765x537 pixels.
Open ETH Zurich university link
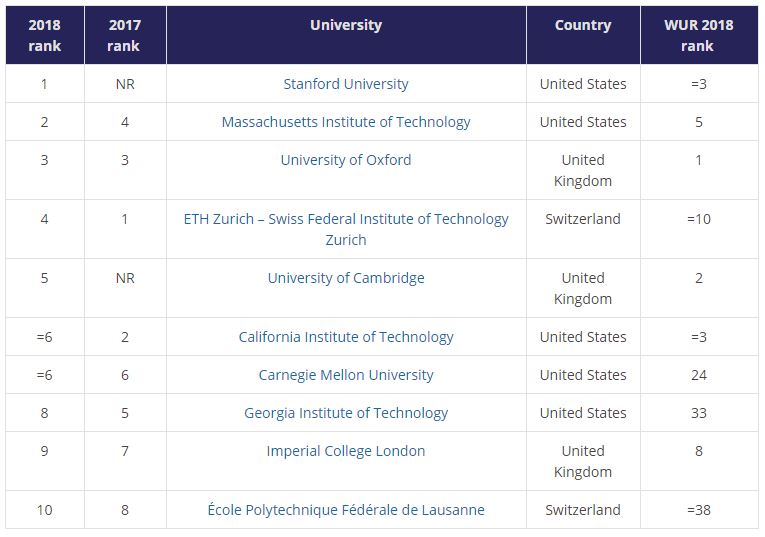coord(346,229)
